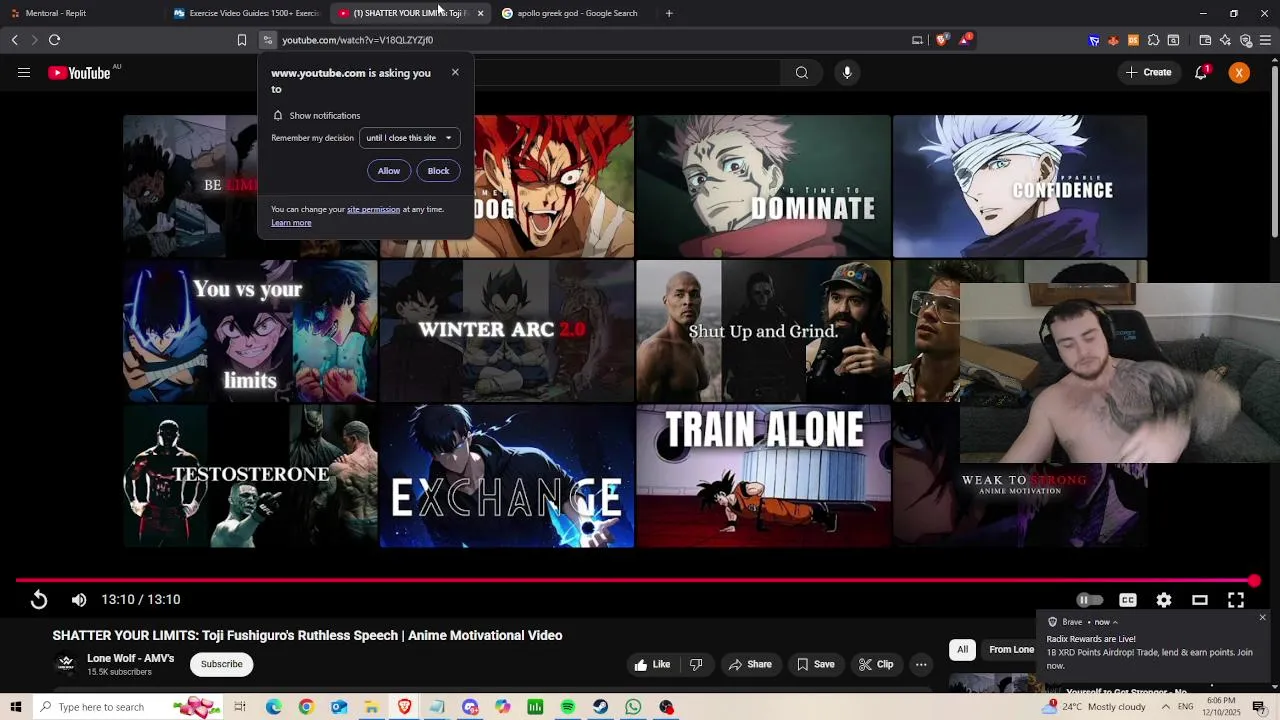This screenshot has width=1280, height=720.
Task: Close the SHATTER YOUR LIMITS tab
Action: (480, 13)
